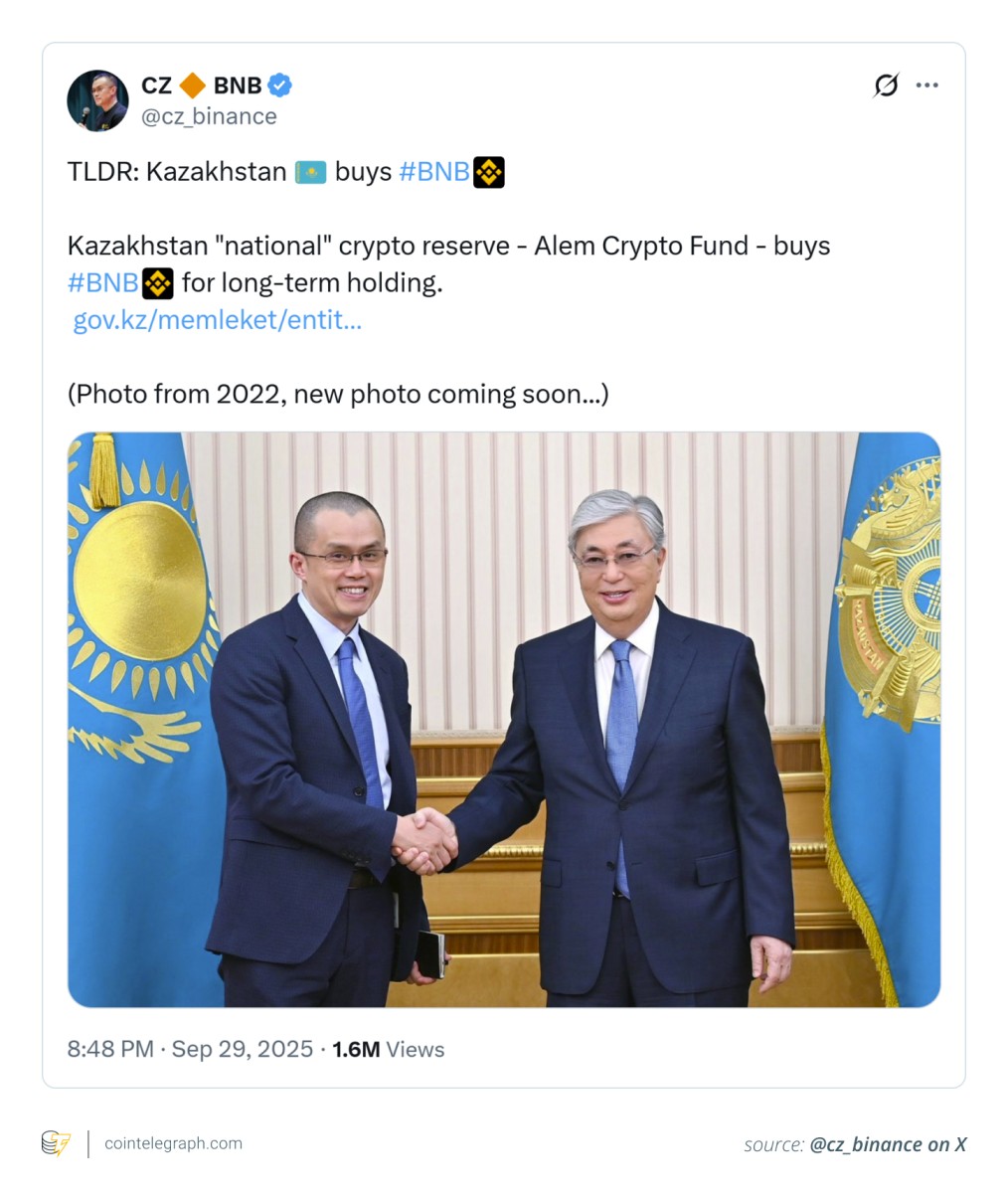The height and width of the screenshot is (1200, 1008).
Task: Follow the gov.kz/memleket link
Action: click(x=217, y=320)
